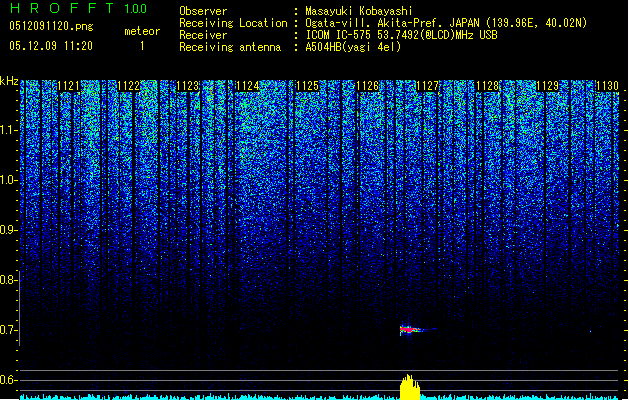Image resolution: width=629 pixels, height=400 pixels.
Task: Click the 1.1 kHz axis tick label
Action: coord(8,130)
